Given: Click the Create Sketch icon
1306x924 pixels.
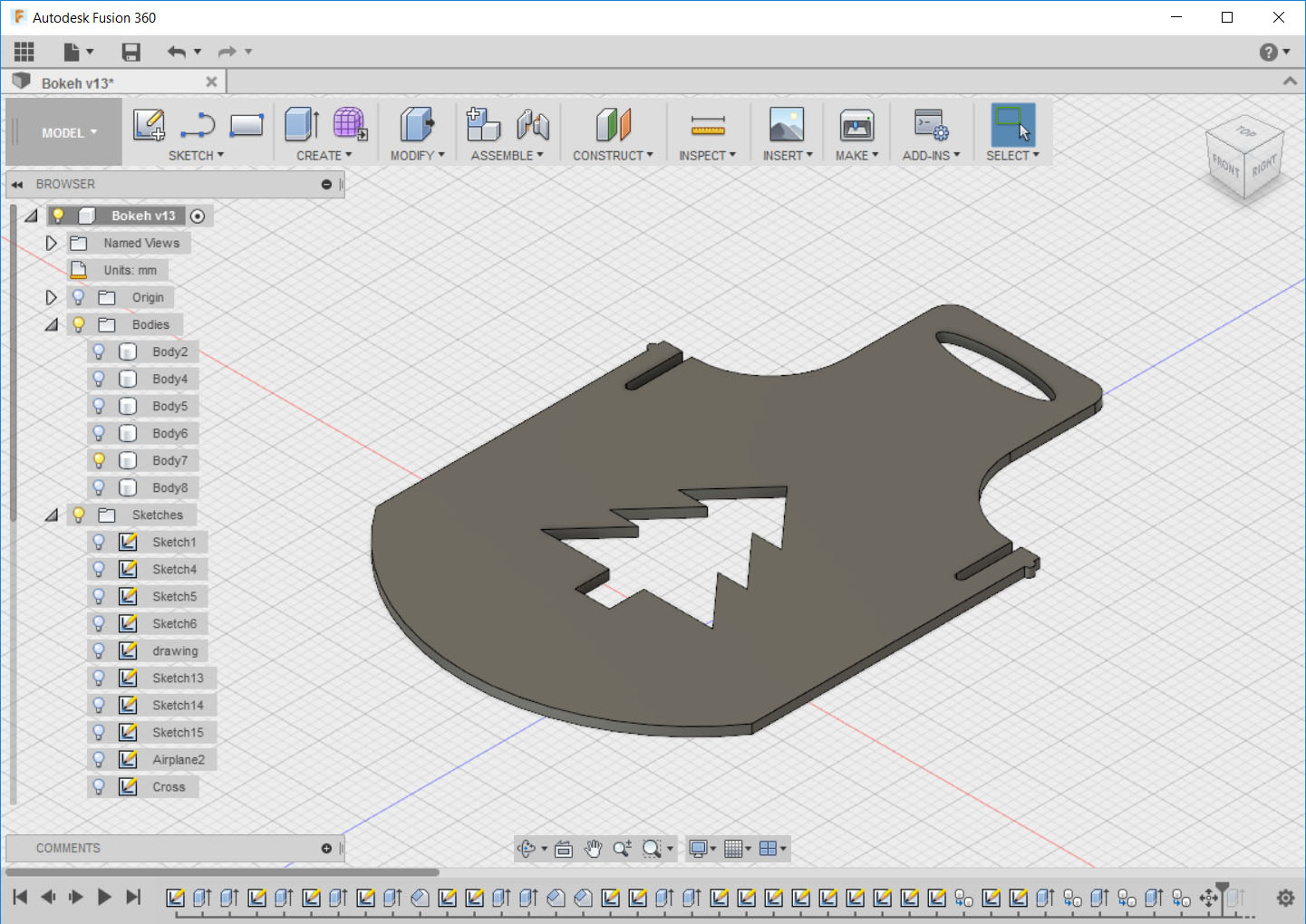Looking at the screenshot, I should tap(149, 124).
